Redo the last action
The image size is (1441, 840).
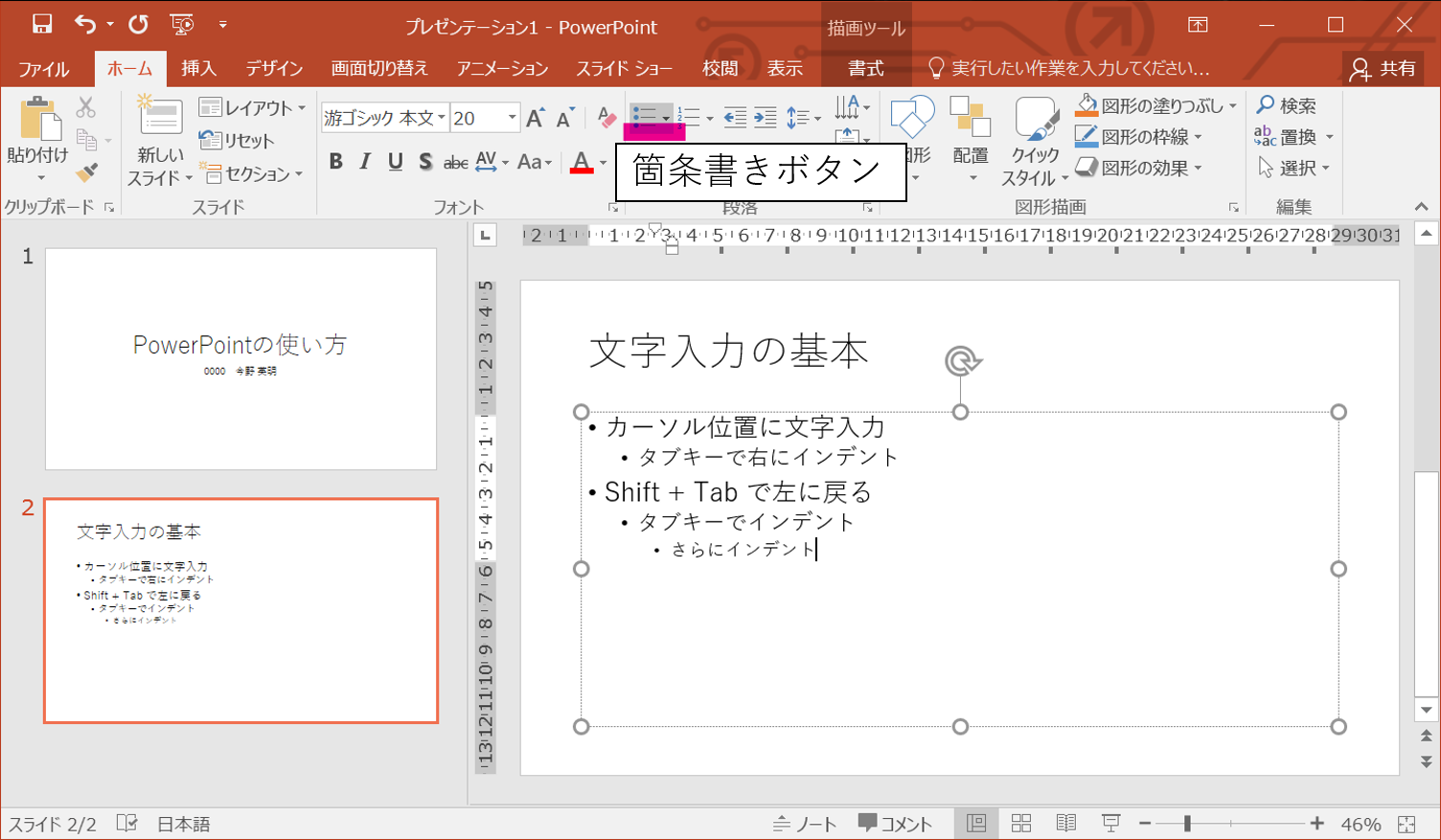[x=138, y=24]
